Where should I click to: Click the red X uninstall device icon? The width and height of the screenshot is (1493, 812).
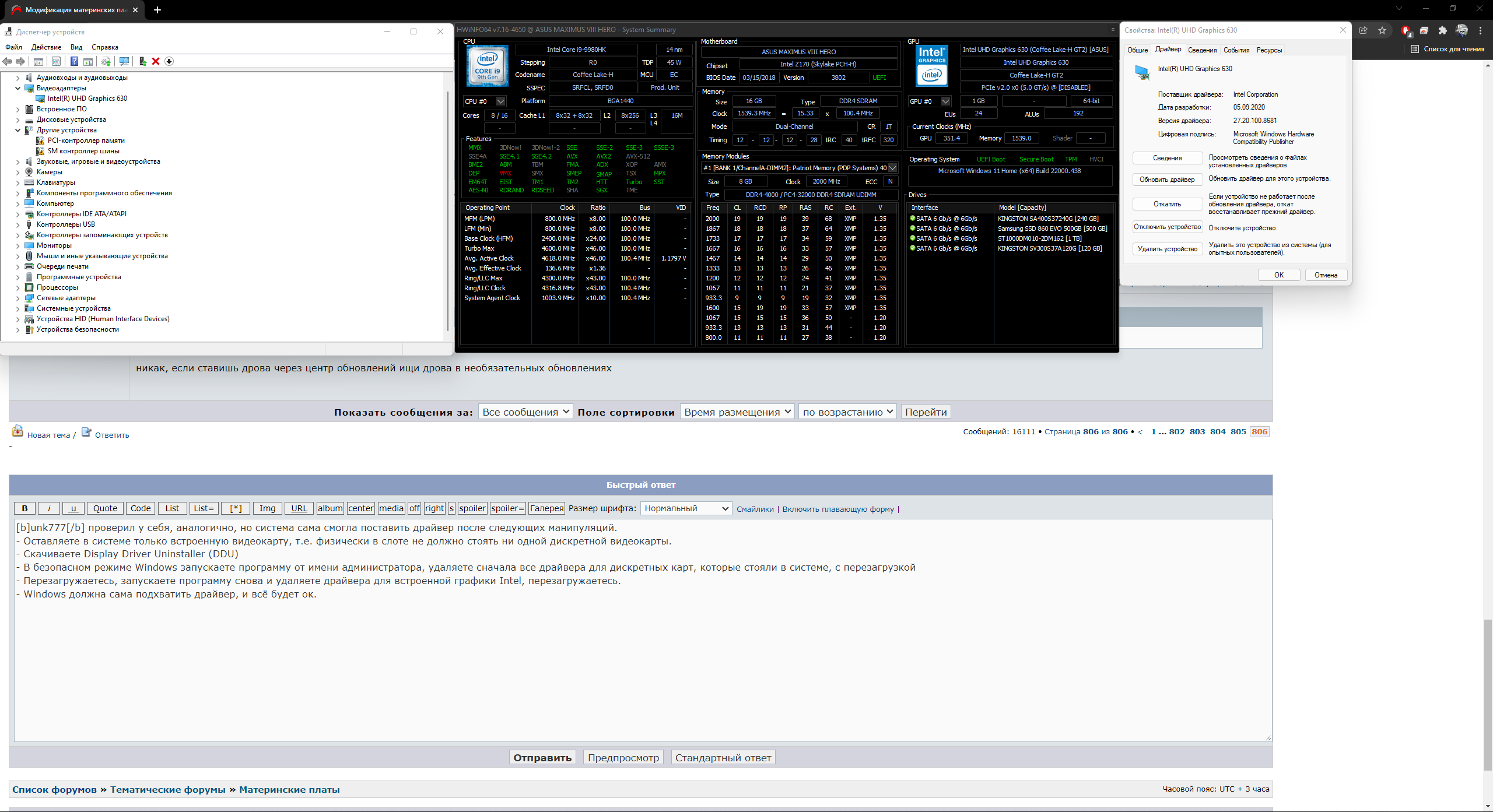pos(156,61)
